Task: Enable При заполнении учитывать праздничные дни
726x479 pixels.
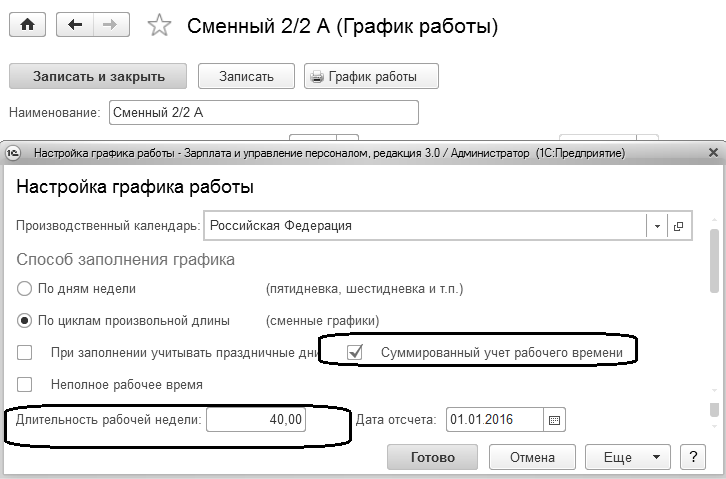Action: 24,353
